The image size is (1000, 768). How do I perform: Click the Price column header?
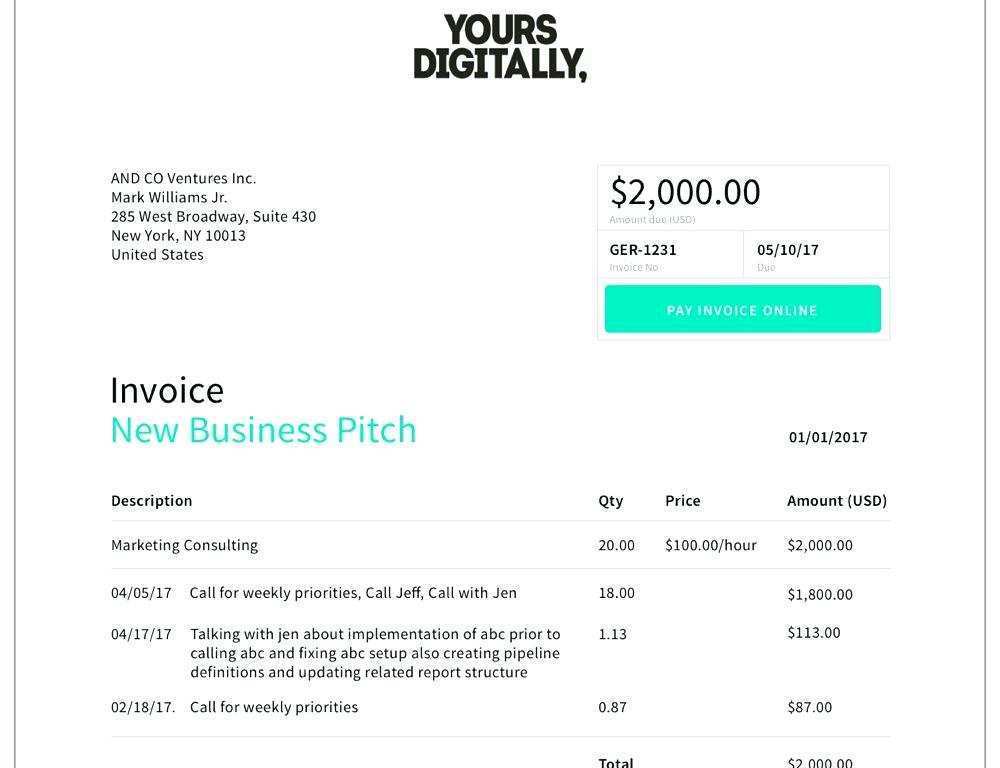pos(682,501)
